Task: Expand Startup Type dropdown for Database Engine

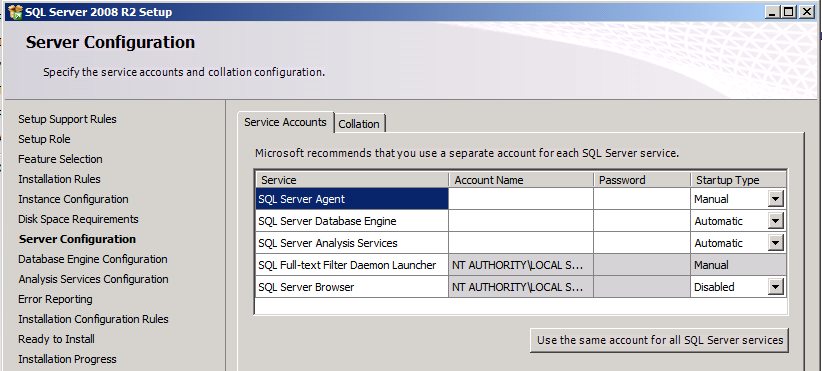Action: 776,221
